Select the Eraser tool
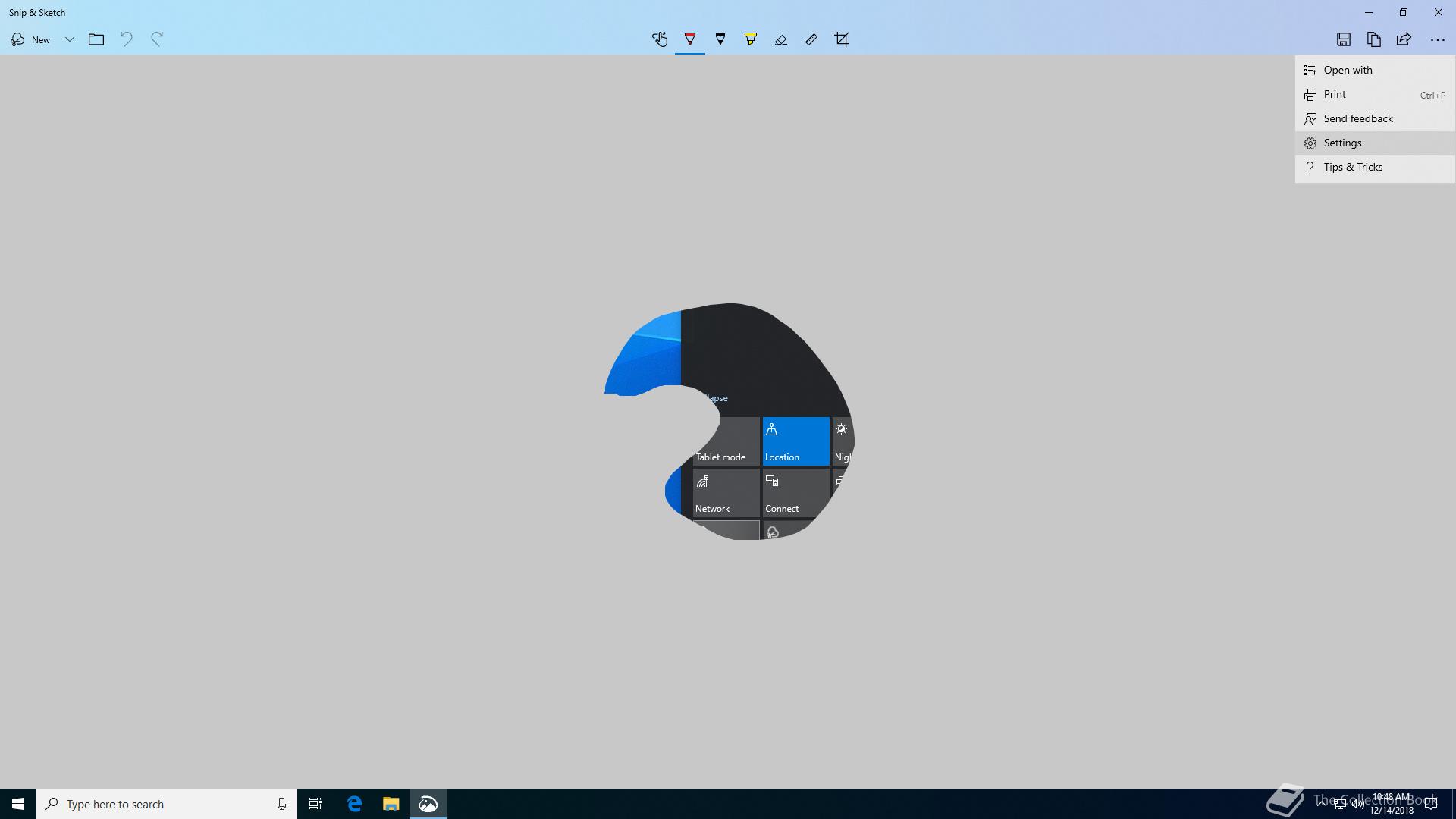Viewport: 1456px width, 819px height. (x=781, y=39)
